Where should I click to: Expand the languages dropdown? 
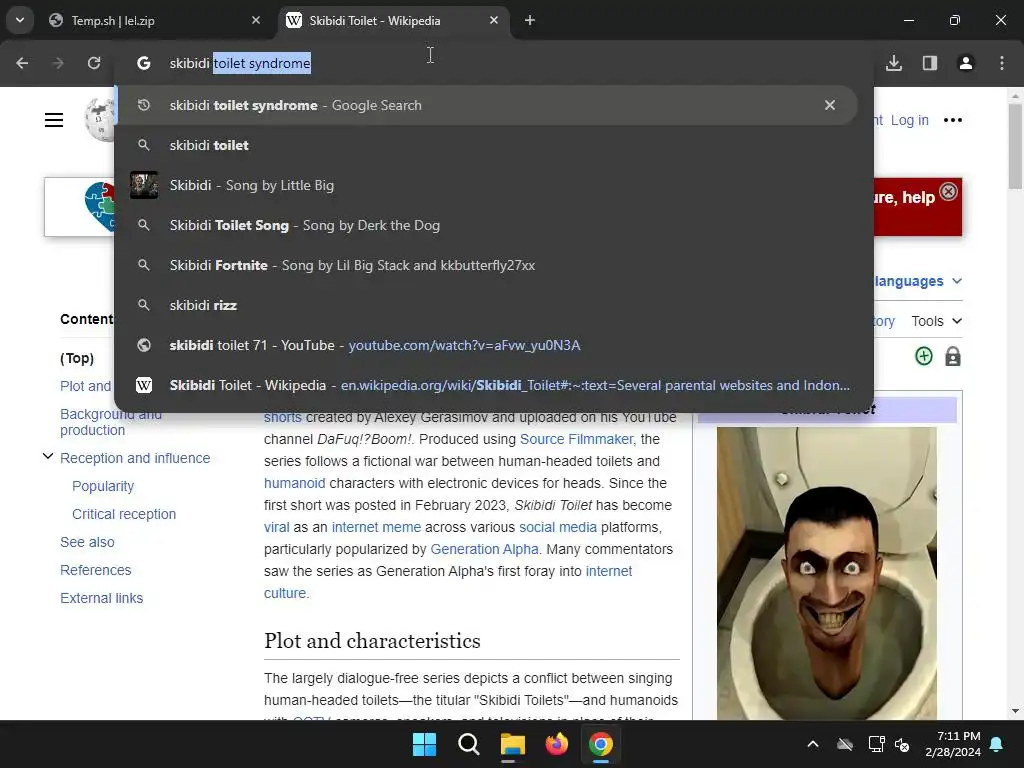[918, 281]
